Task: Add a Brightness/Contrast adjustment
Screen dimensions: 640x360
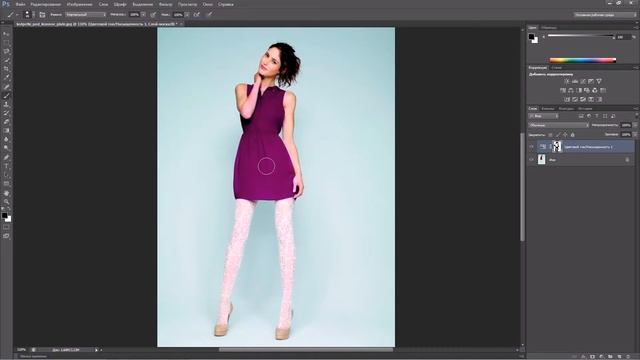Action: (567, 82)
